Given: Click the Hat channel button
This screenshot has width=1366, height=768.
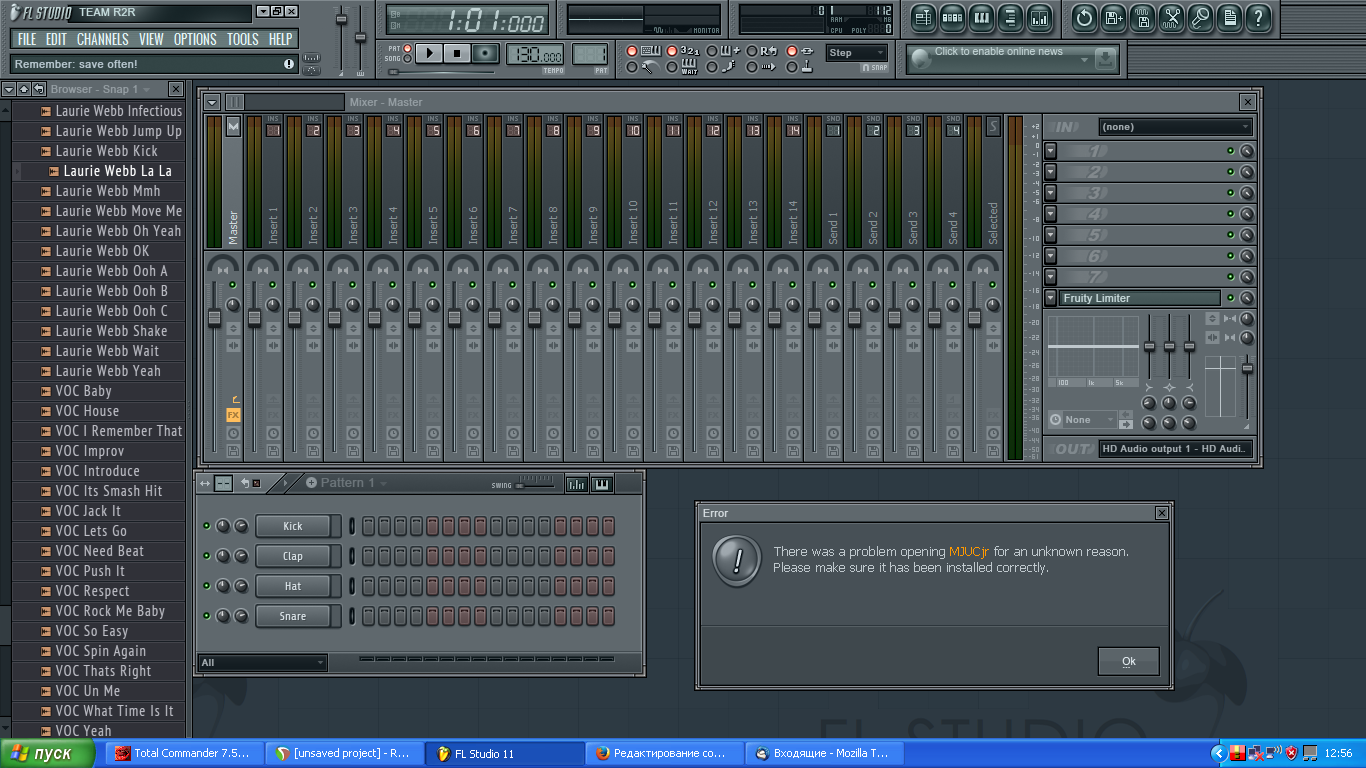Looking at the screenshot, I should tap(293, 586).
